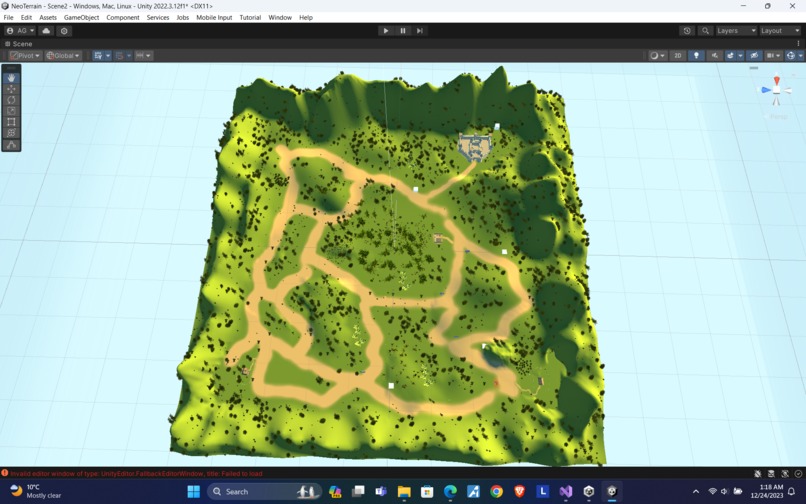Expand the scene effects dropdown arrow
806x504 pixels.
click(x=740, y=56)
